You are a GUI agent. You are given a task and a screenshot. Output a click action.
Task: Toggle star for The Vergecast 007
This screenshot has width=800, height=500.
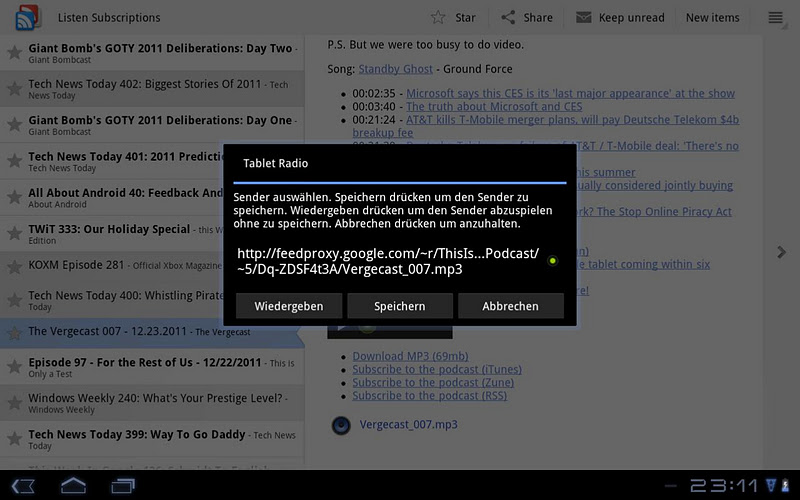click(x=14, y=333)
